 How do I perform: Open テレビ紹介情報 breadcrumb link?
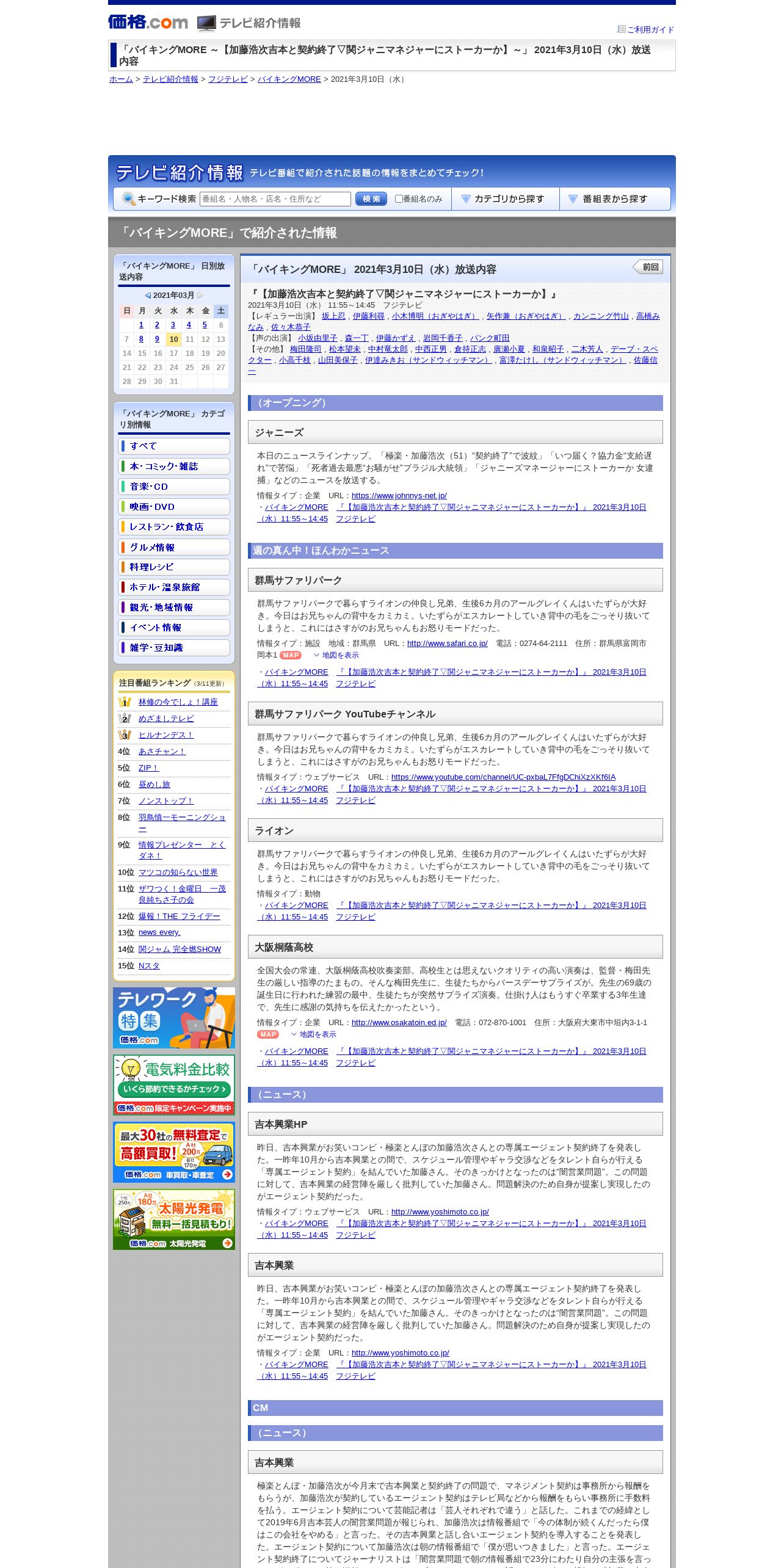(170, 79)
